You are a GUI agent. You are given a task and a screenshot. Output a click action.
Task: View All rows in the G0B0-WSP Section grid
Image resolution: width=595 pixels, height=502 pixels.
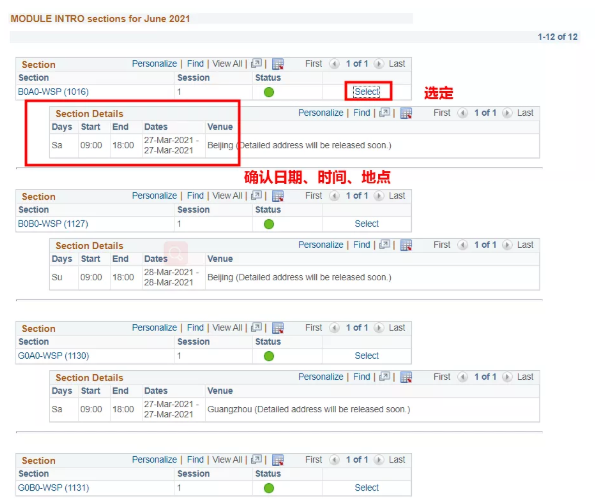pos(227,460)
